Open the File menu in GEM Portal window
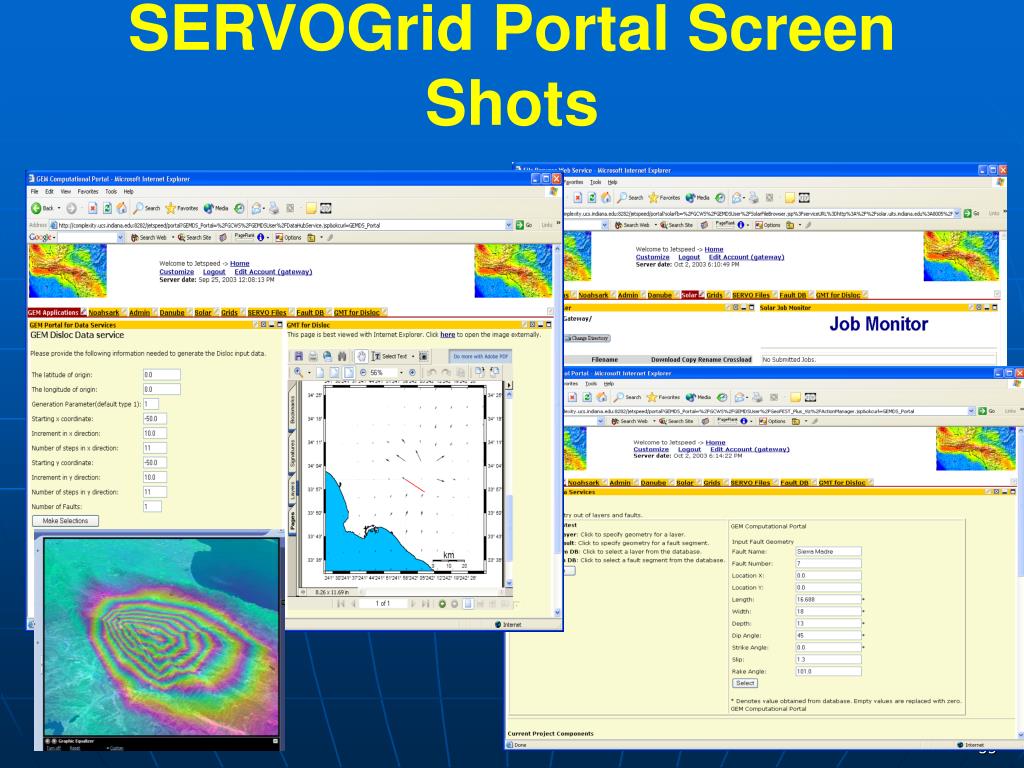Screen dimensions: 1024x768 tap(34, 191)
